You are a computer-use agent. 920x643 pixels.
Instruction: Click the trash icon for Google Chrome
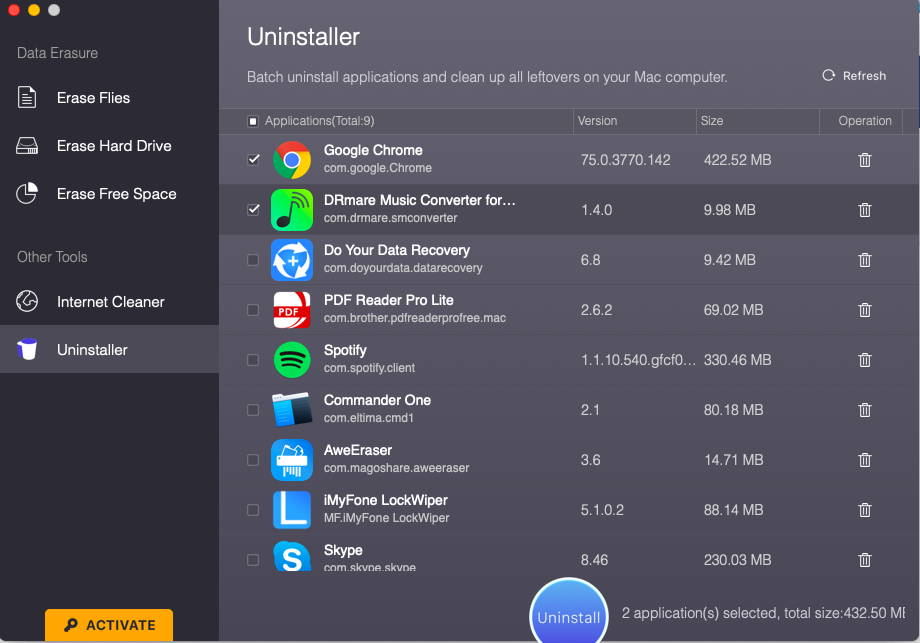click(x=865, y=160)
